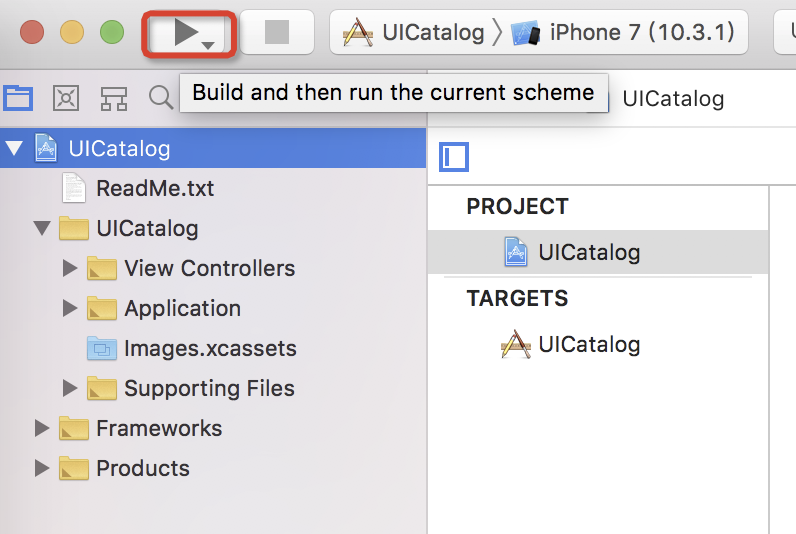This screenshot has width=796, height=534.
Task: Open the Symbol navigator hierarchy icon
Action: (114, 97)
